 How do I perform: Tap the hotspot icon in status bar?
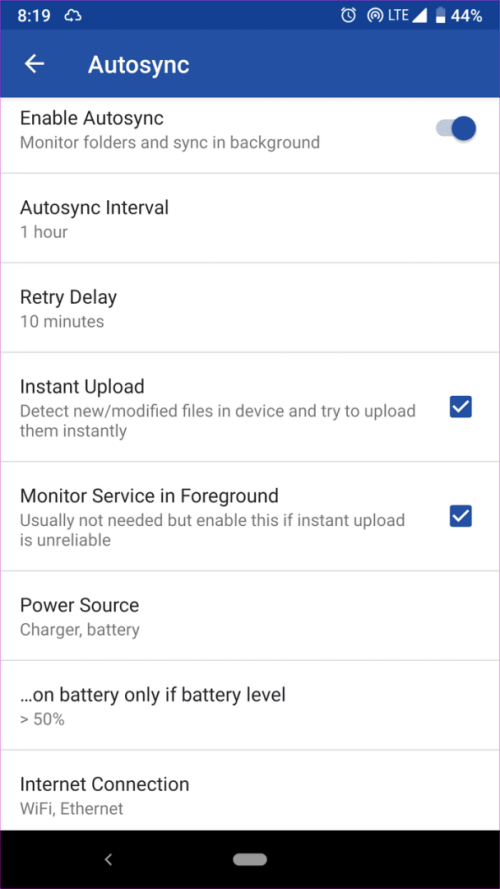[x=374, y=16]
